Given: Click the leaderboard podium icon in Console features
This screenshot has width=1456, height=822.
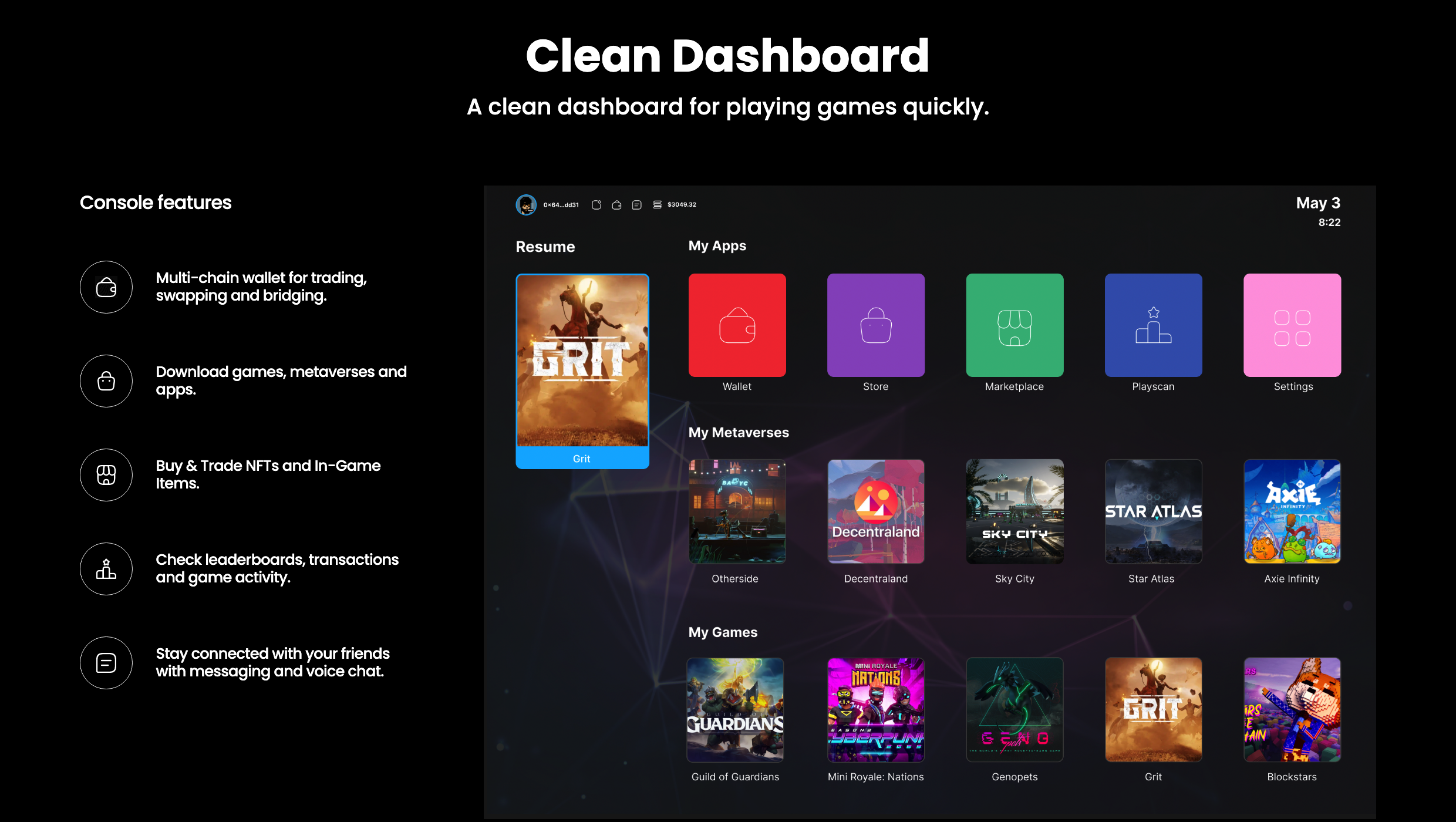Looking at the screenshot, I should point(106,569).
